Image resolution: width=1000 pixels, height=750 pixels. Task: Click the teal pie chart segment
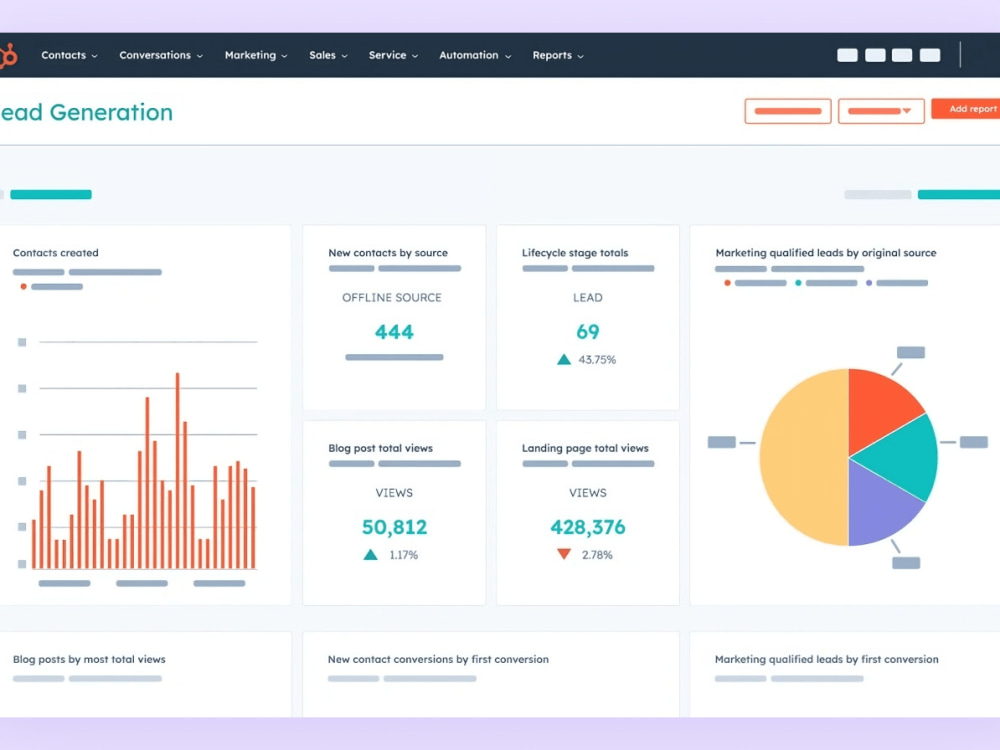[x=902, y=457]
